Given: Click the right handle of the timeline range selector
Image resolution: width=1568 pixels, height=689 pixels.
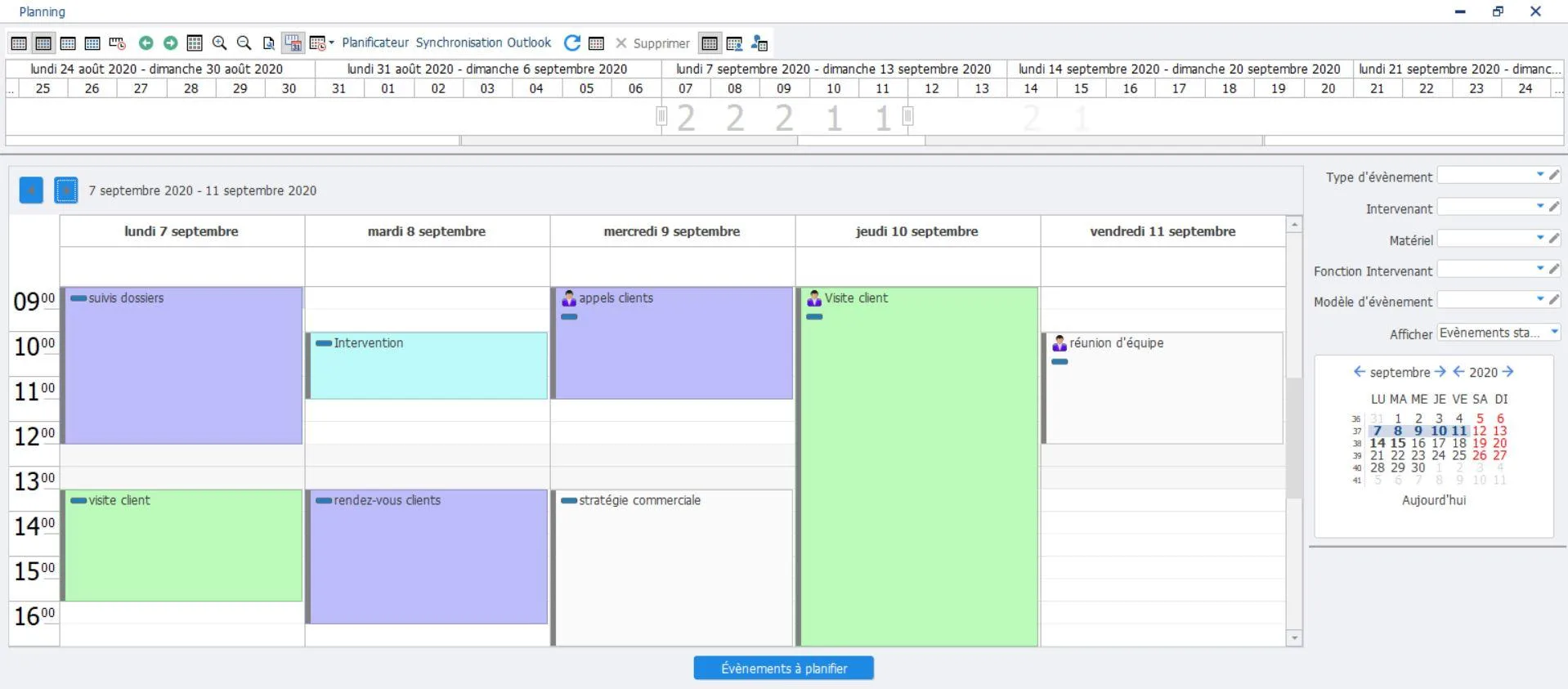Looking at the screenshot, I should click(x=907, y=117).
